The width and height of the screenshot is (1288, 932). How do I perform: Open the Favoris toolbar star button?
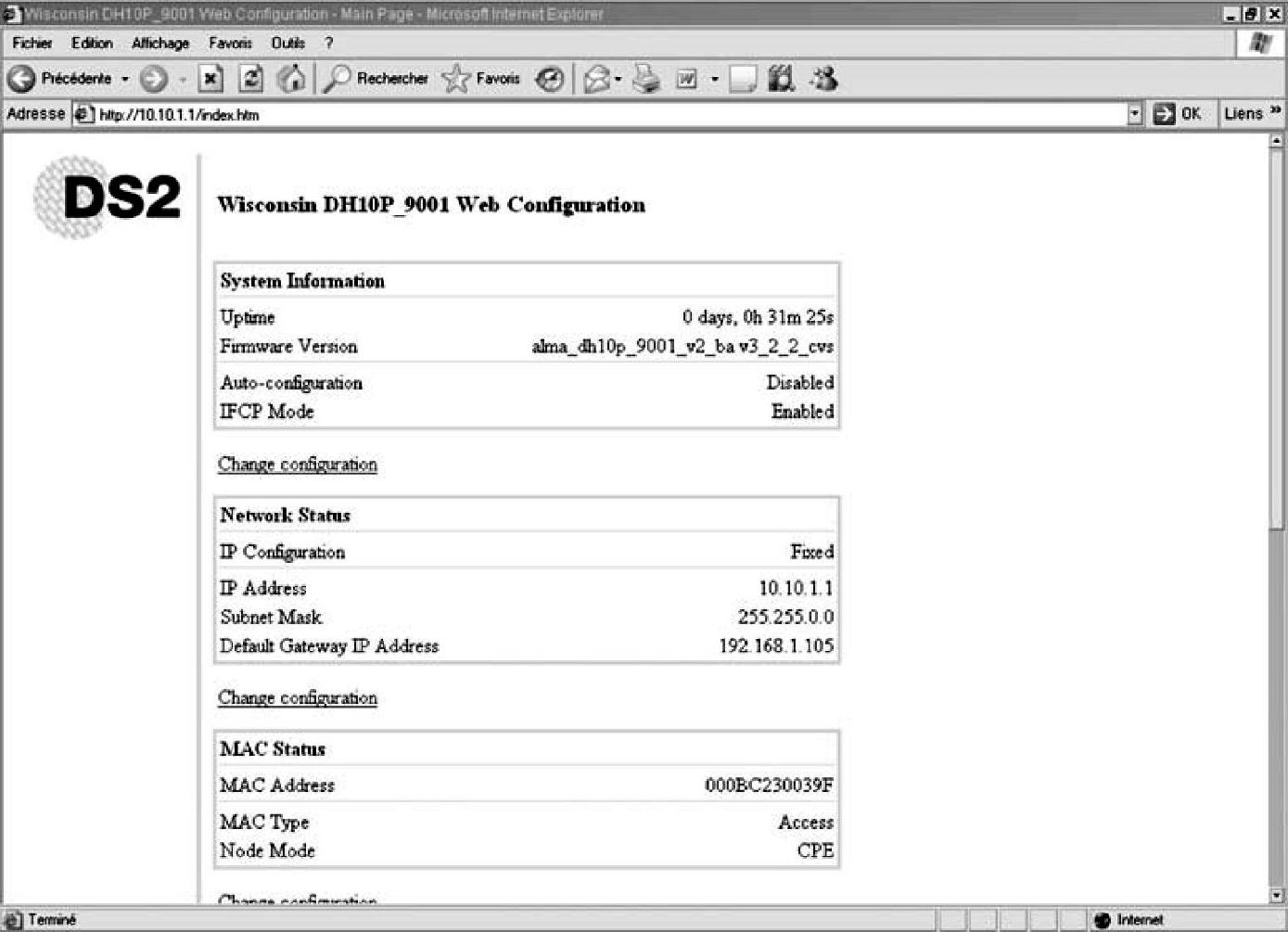[481, 79]
